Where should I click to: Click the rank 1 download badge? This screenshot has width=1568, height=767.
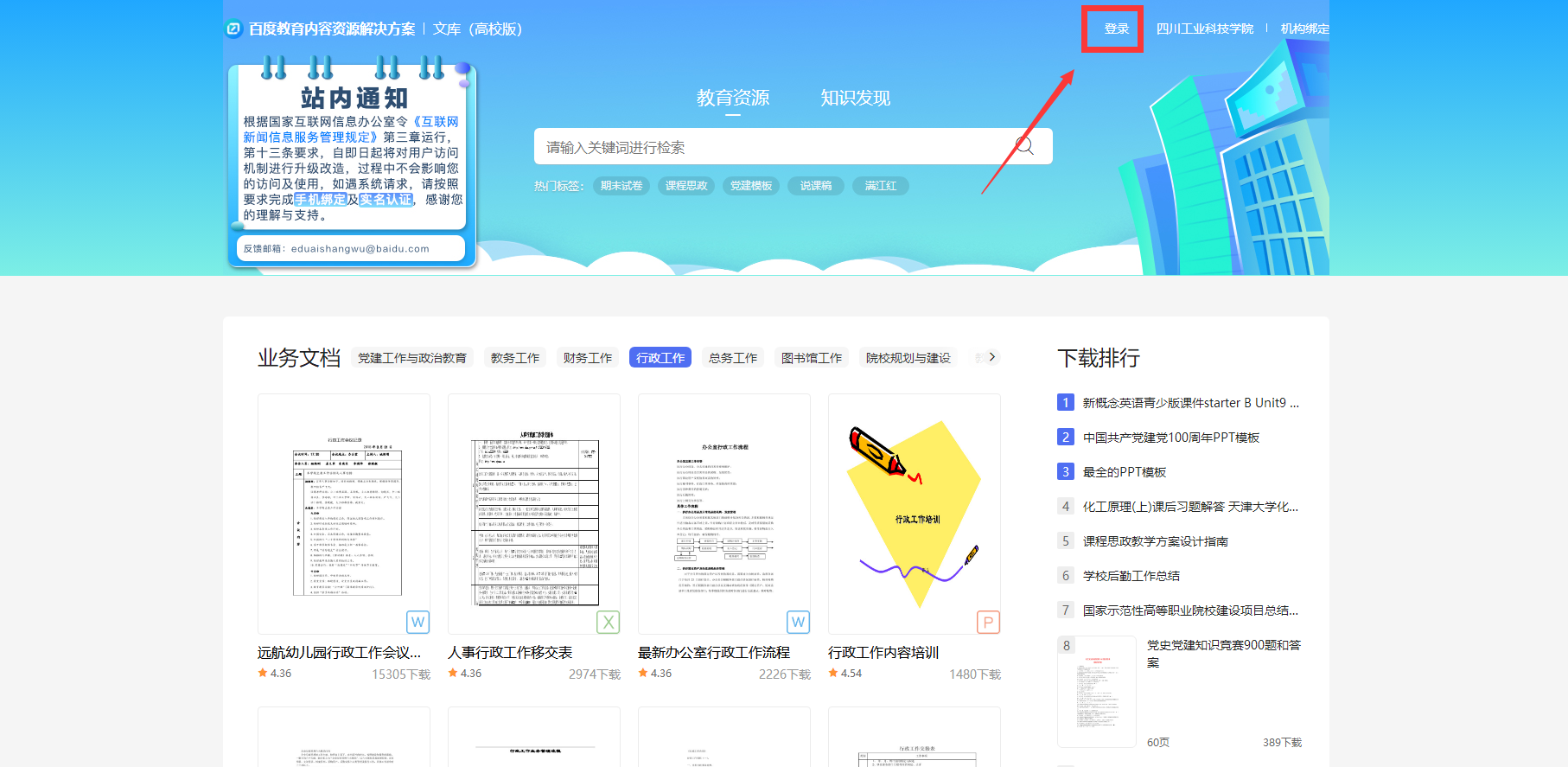(1066, 403)
